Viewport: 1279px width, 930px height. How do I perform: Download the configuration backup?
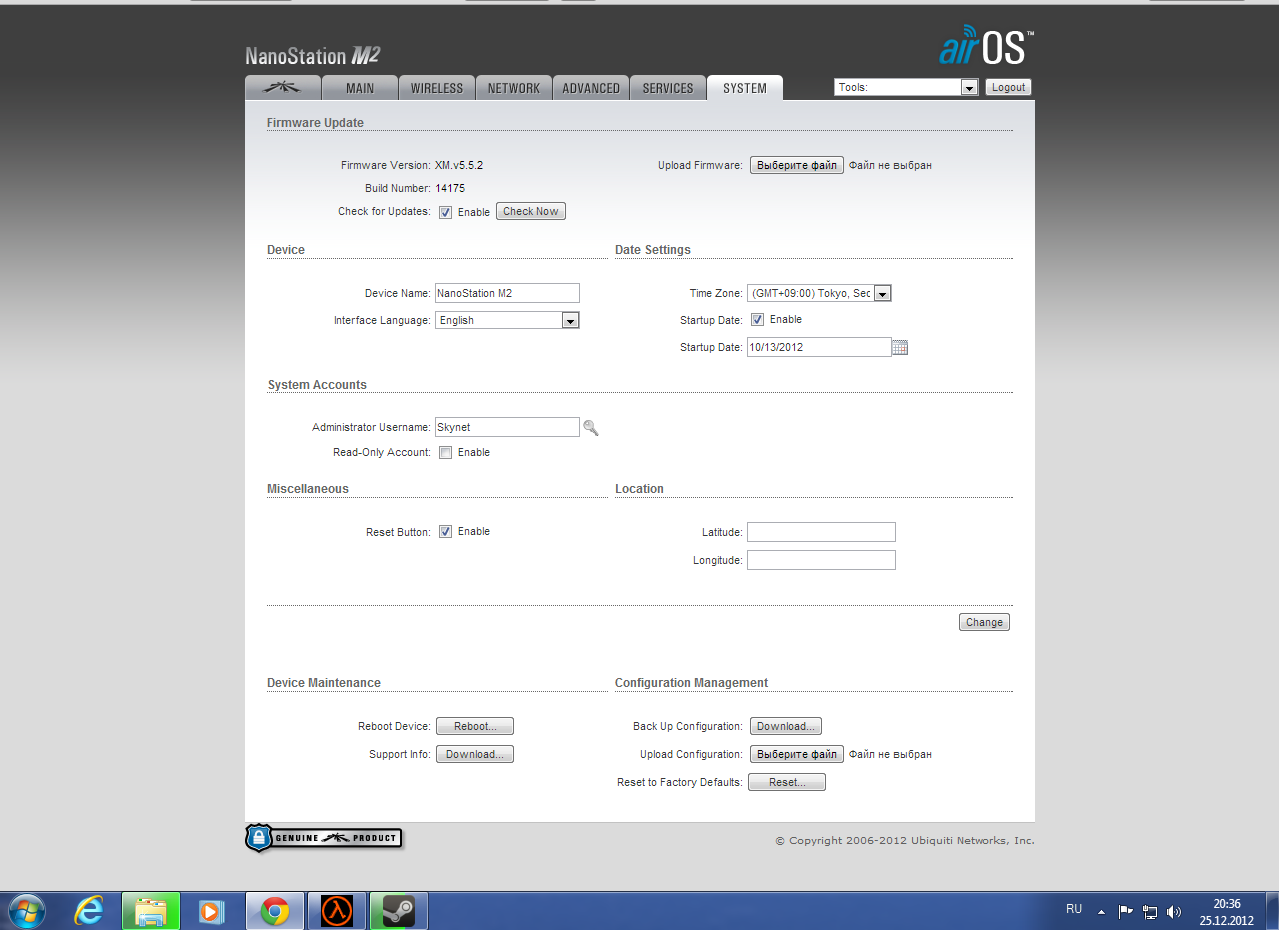pos(786,727)
